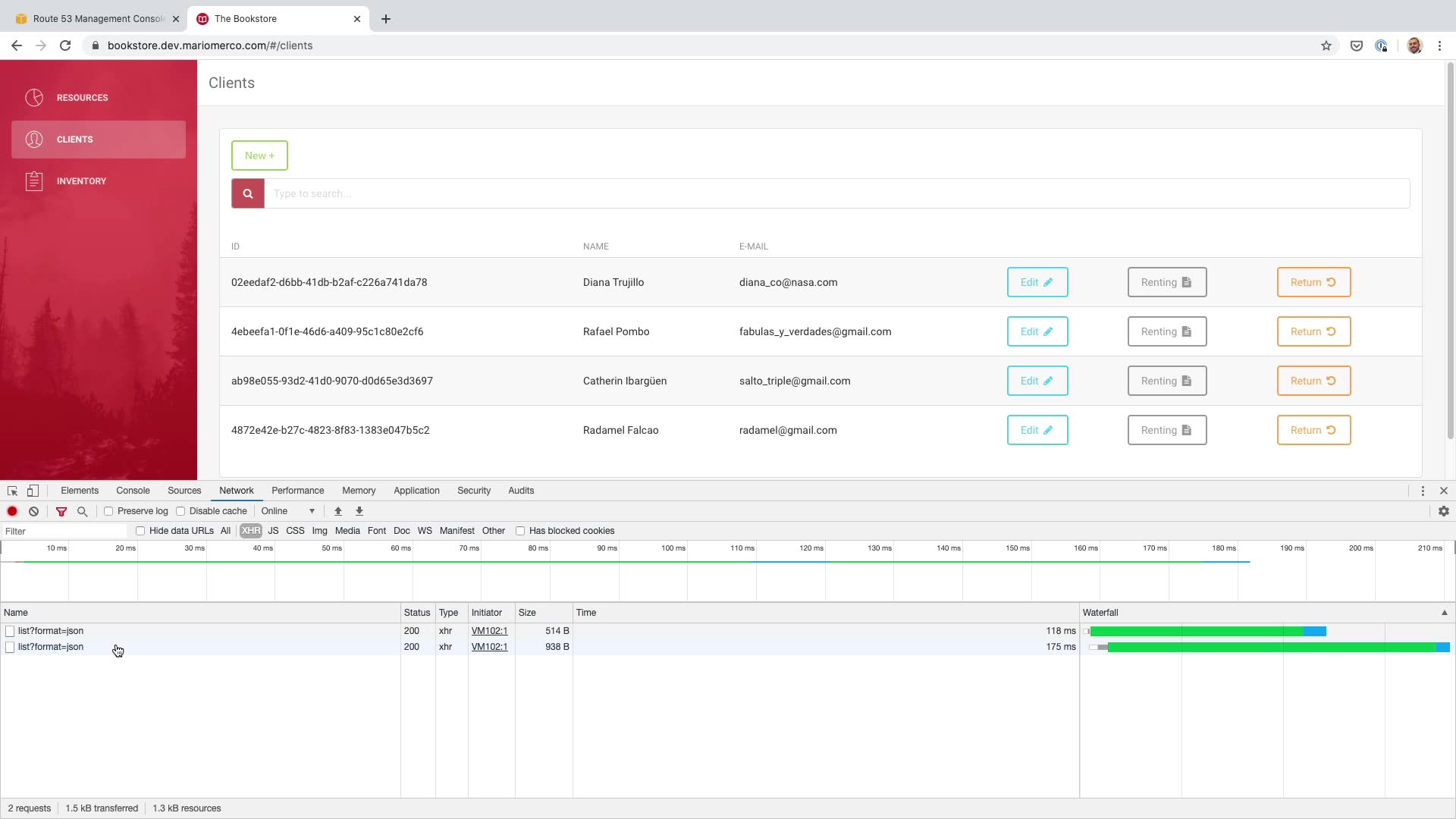
Task: Click the Type to search field
Action: pos(834,193)
